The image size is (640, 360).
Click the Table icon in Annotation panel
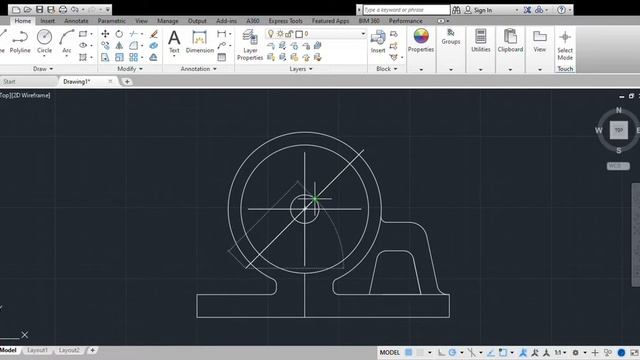tap(222, 57)
